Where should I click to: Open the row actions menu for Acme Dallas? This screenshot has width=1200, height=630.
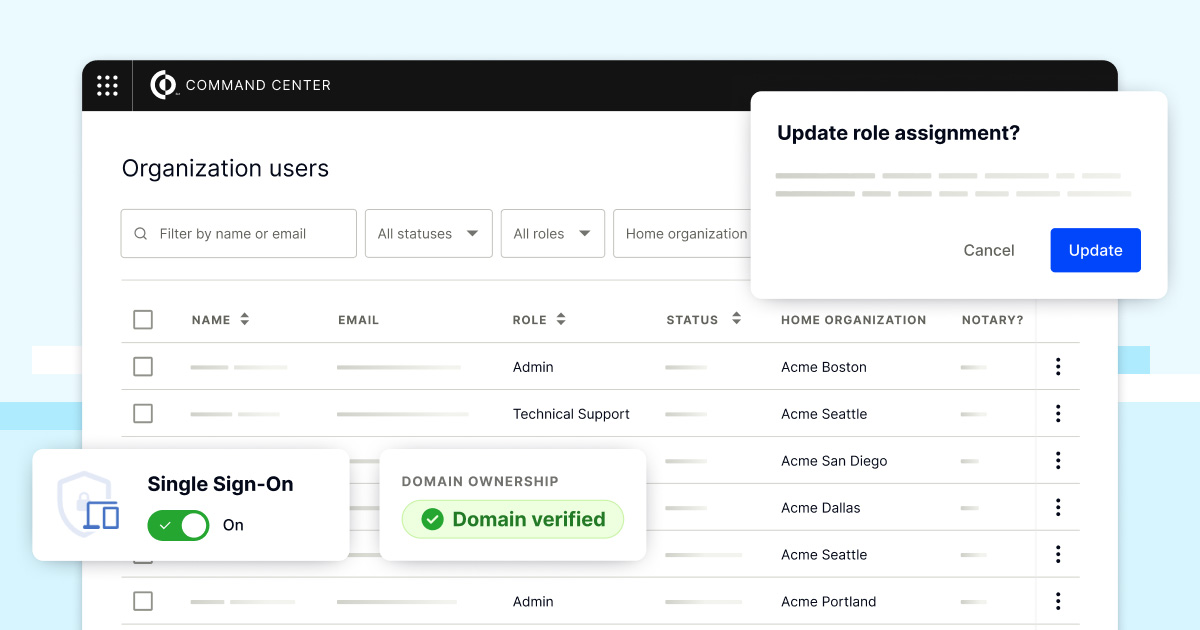[1058, 507]
